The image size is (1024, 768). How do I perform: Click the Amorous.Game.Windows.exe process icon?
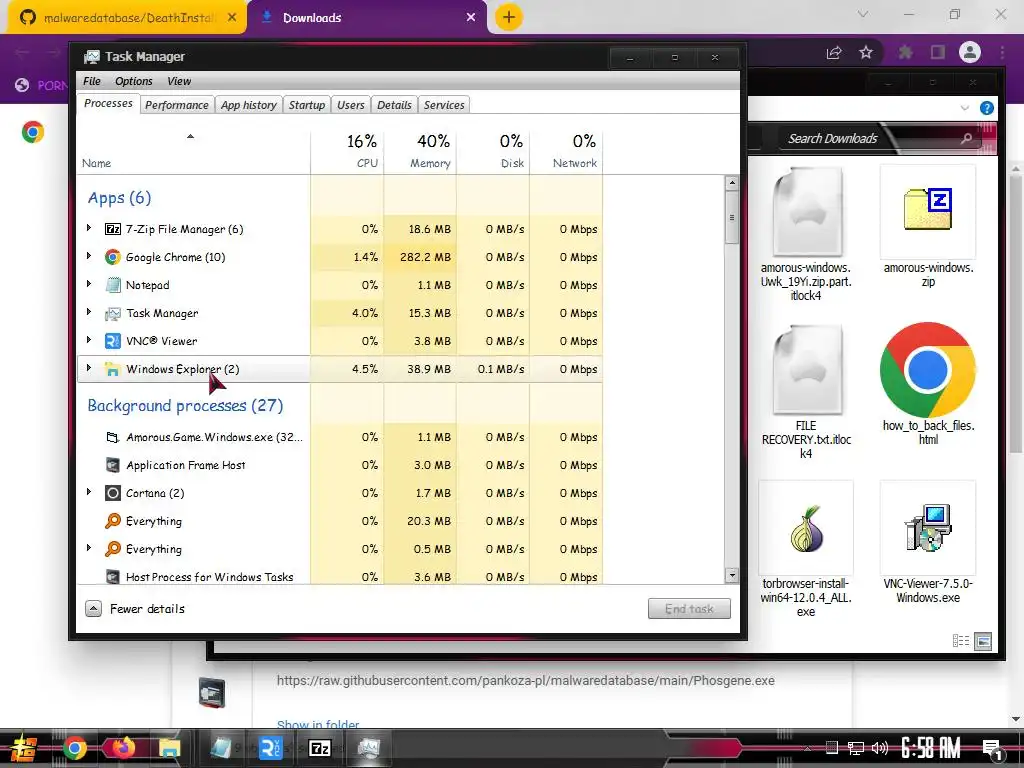pyautogui.click(x=112, y=438)
